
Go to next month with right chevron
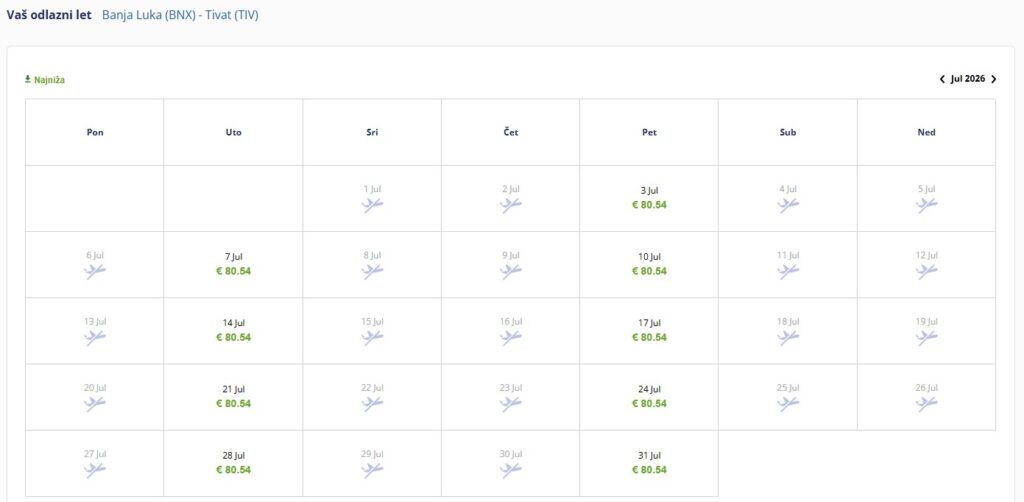993,79
